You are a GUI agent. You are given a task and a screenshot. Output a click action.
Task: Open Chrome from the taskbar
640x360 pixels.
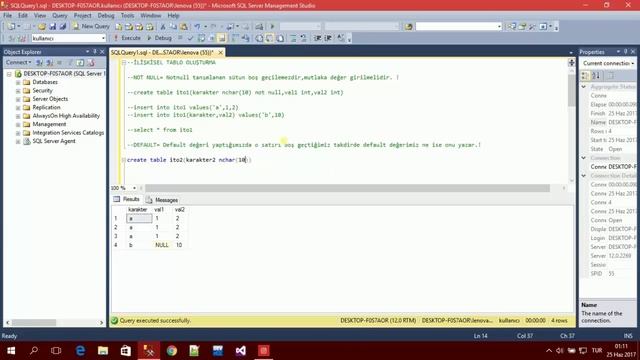coord(172,351)
